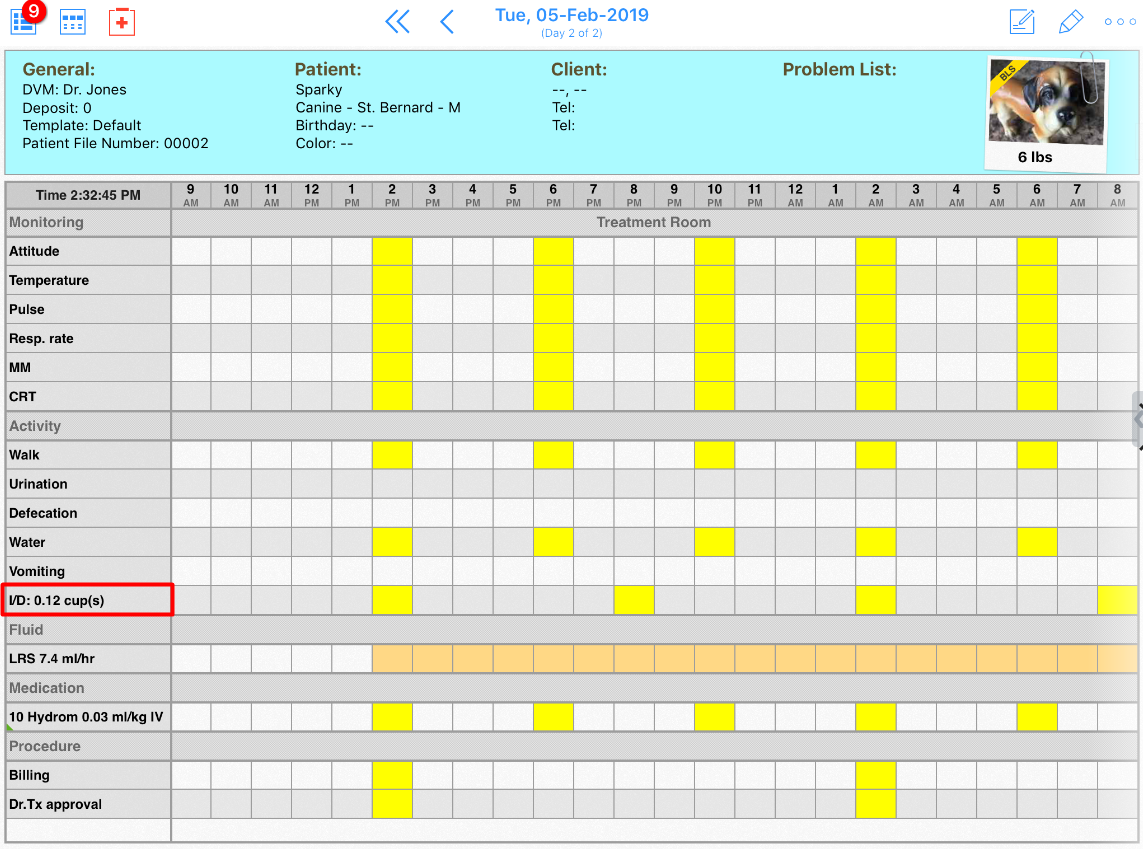This screenshot has height=849, width=1143.
Task: Tap the yellow Hydrom cell at 10 PM
Action: tap(714, 717)
